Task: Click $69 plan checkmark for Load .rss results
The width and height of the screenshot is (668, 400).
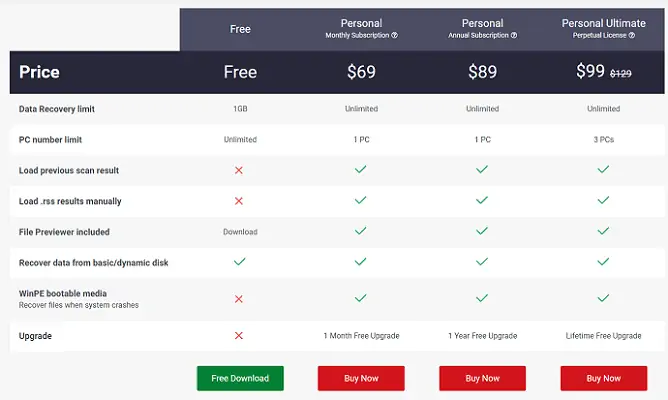Action: coord(360,200)
